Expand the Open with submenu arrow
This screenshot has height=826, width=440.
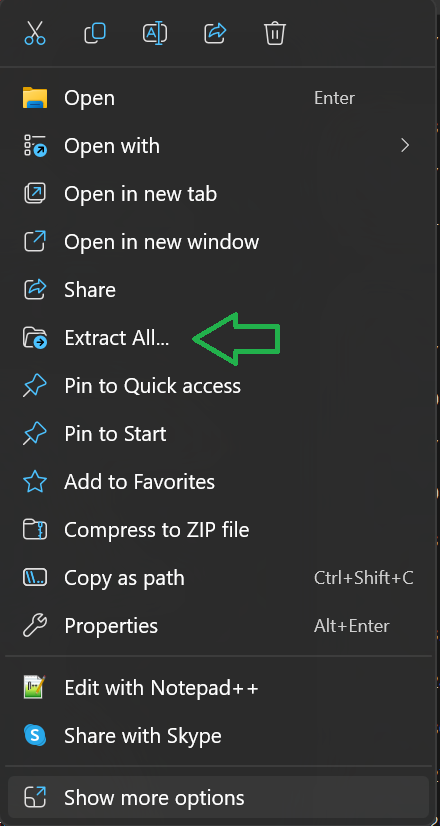point(405,145)
